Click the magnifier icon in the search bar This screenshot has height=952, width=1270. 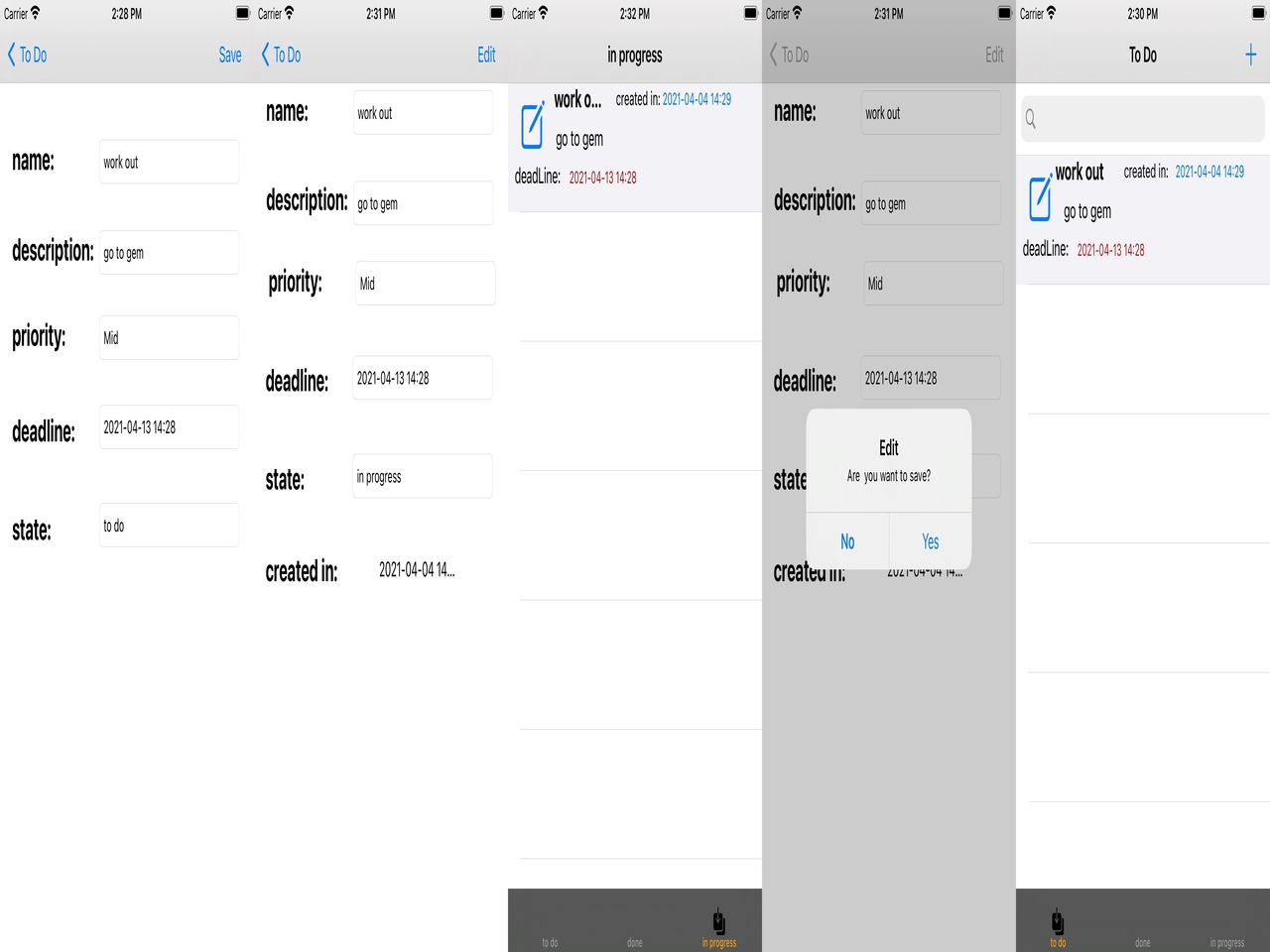[x=1031, y=119]
